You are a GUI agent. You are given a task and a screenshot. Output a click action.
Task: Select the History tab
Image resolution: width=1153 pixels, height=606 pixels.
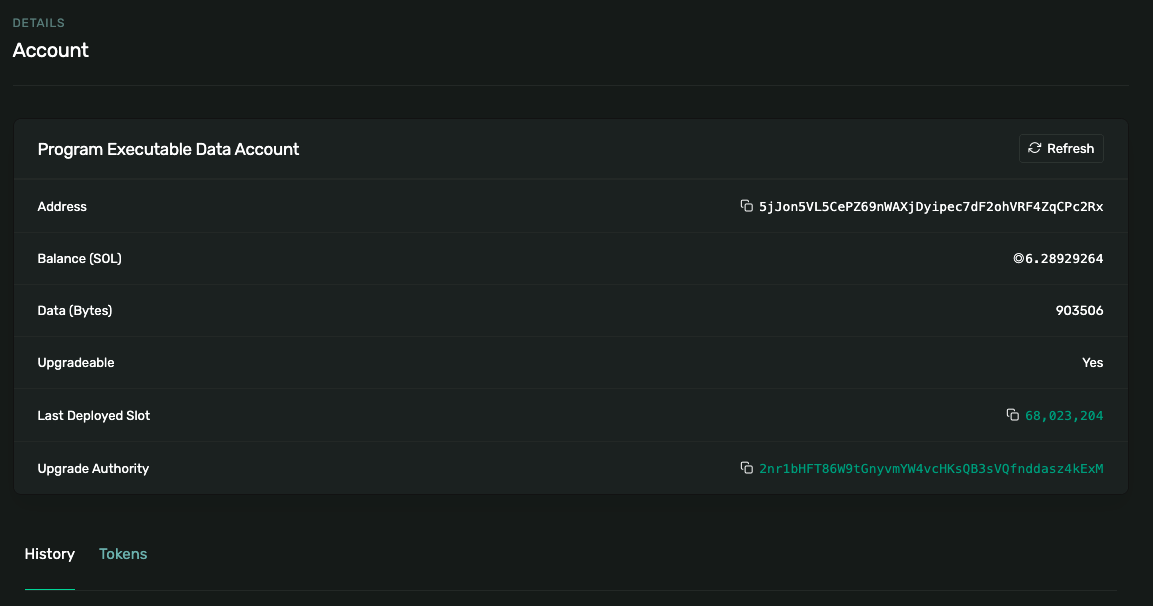coord(50,554)
